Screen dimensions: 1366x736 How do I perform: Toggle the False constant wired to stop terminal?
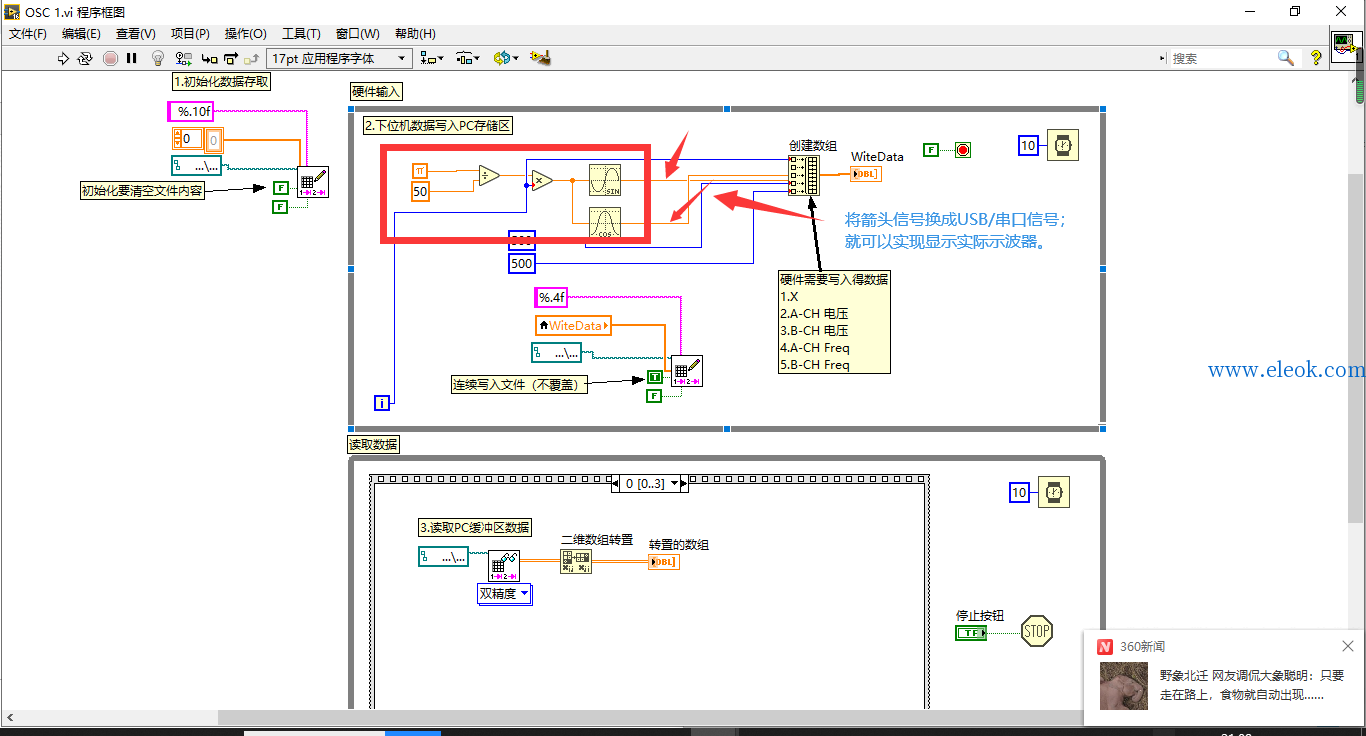(x=931, y=150)
